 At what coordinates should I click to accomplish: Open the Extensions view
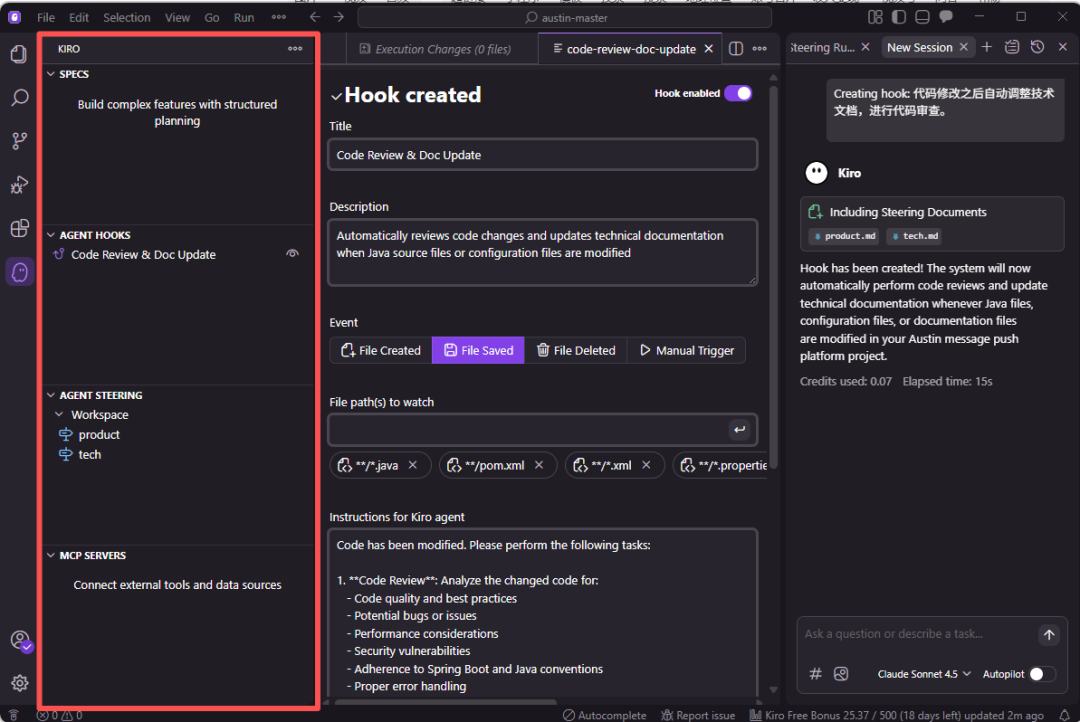19,228
